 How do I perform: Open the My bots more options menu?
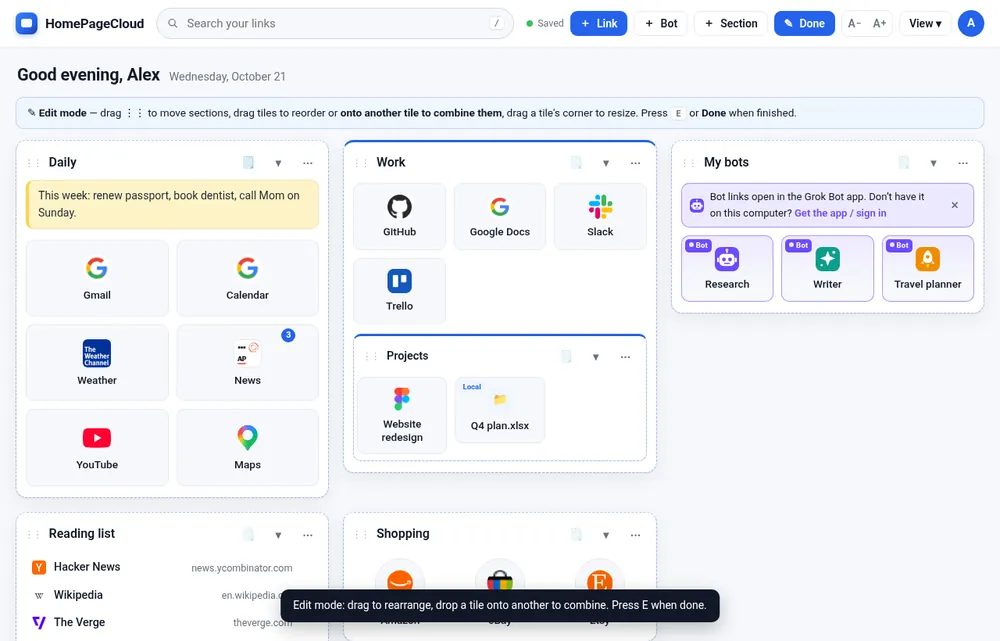[x=963, y=163]
